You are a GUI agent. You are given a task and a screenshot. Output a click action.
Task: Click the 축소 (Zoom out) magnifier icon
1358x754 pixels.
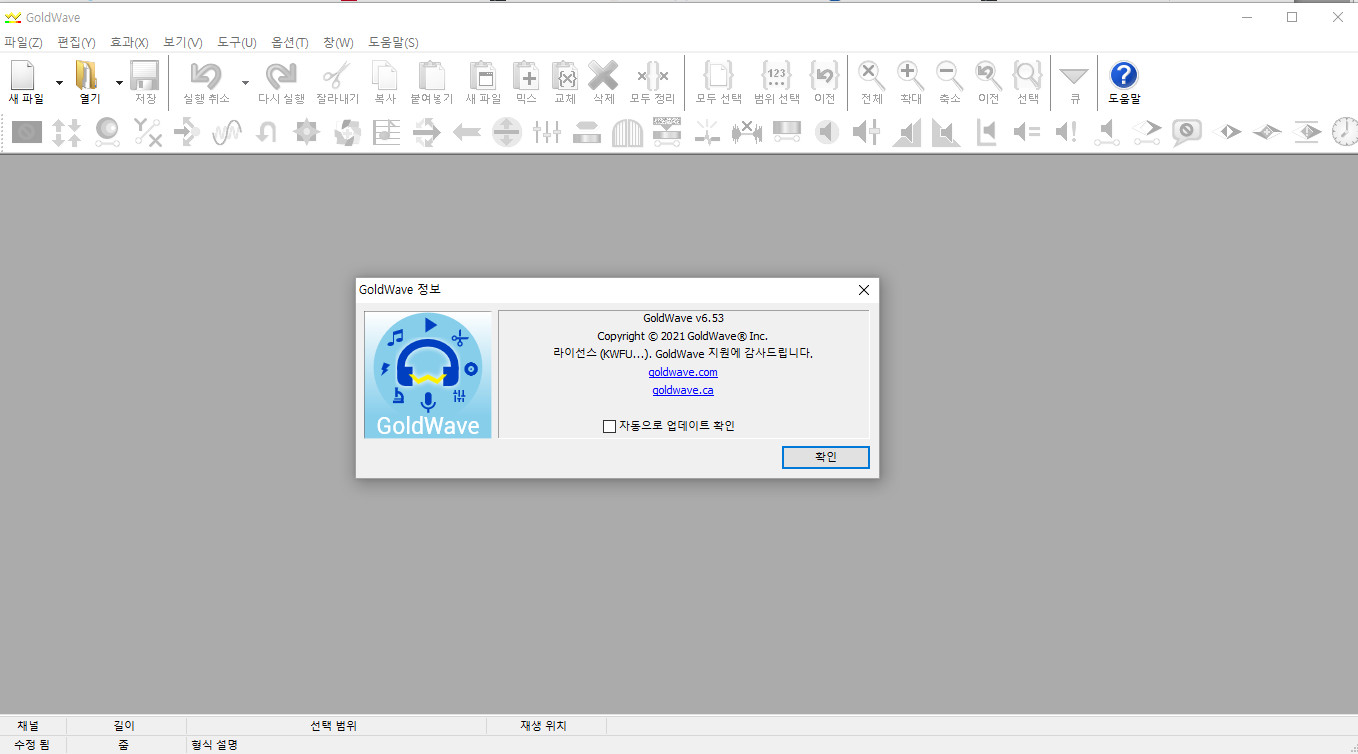949,75
